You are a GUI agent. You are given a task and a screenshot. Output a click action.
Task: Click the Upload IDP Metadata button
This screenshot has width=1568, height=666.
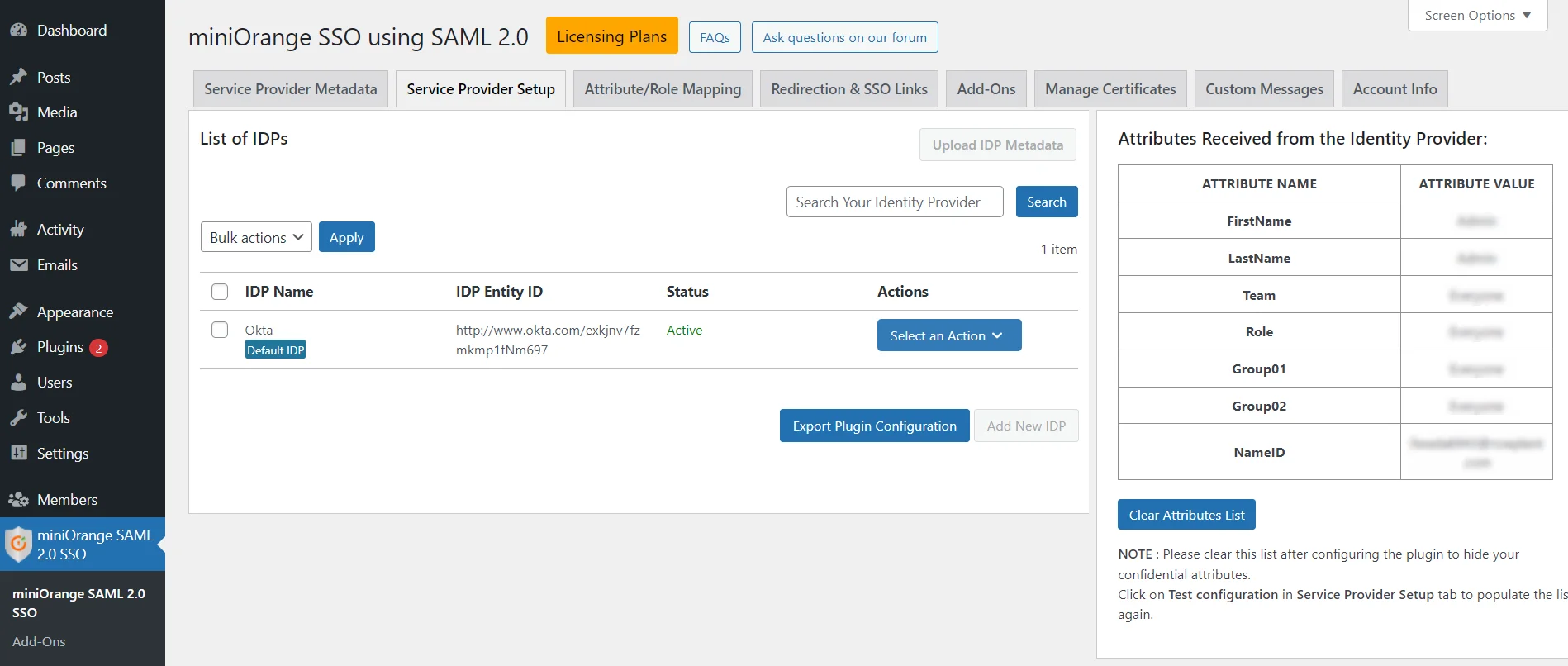tap(998, 145)
